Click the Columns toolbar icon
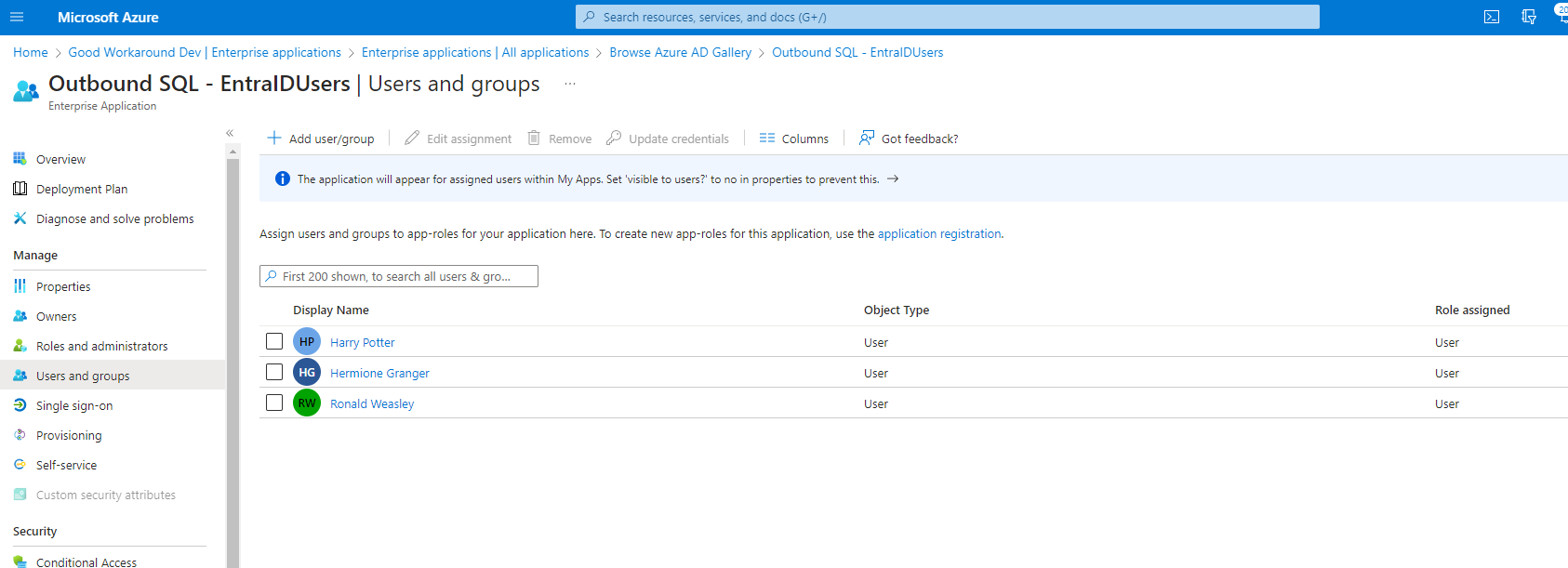Image resolution: width=1568 pixels, height=568 pixels. [x=767, y=139]
